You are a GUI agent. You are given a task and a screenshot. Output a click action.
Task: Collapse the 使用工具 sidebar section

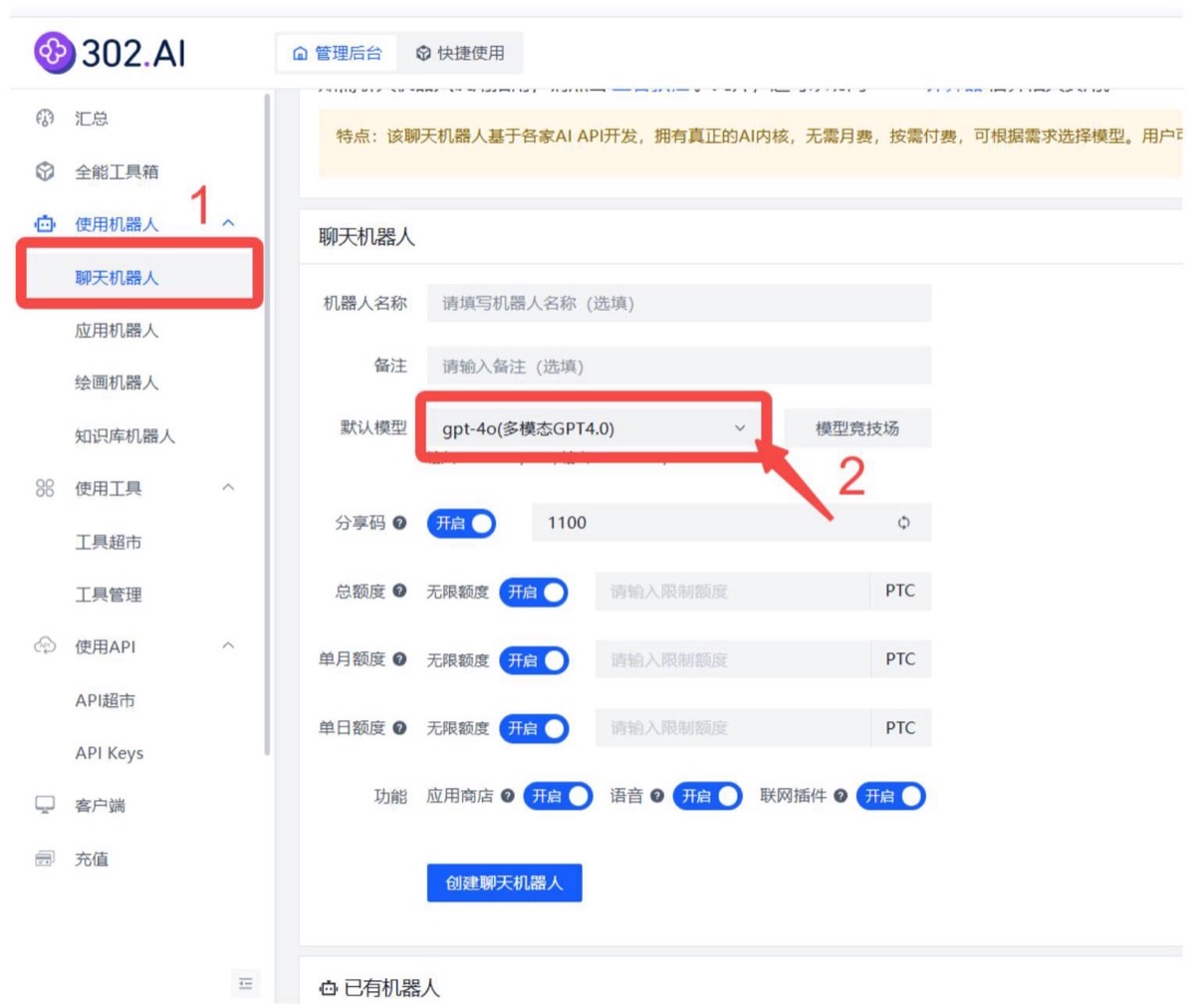228,488
